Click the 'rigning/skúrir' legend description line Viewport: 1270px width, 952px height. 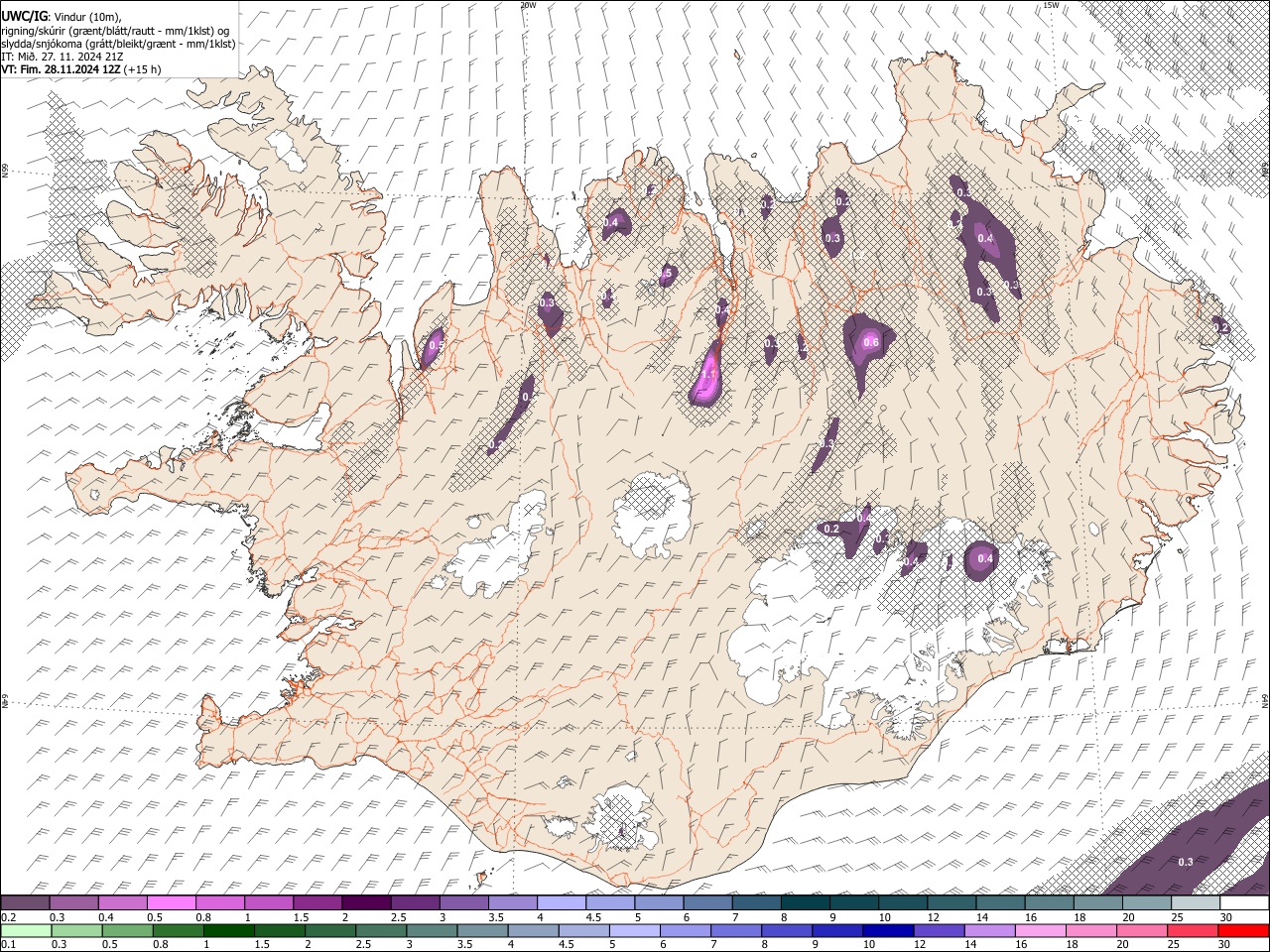click(115, 31)
